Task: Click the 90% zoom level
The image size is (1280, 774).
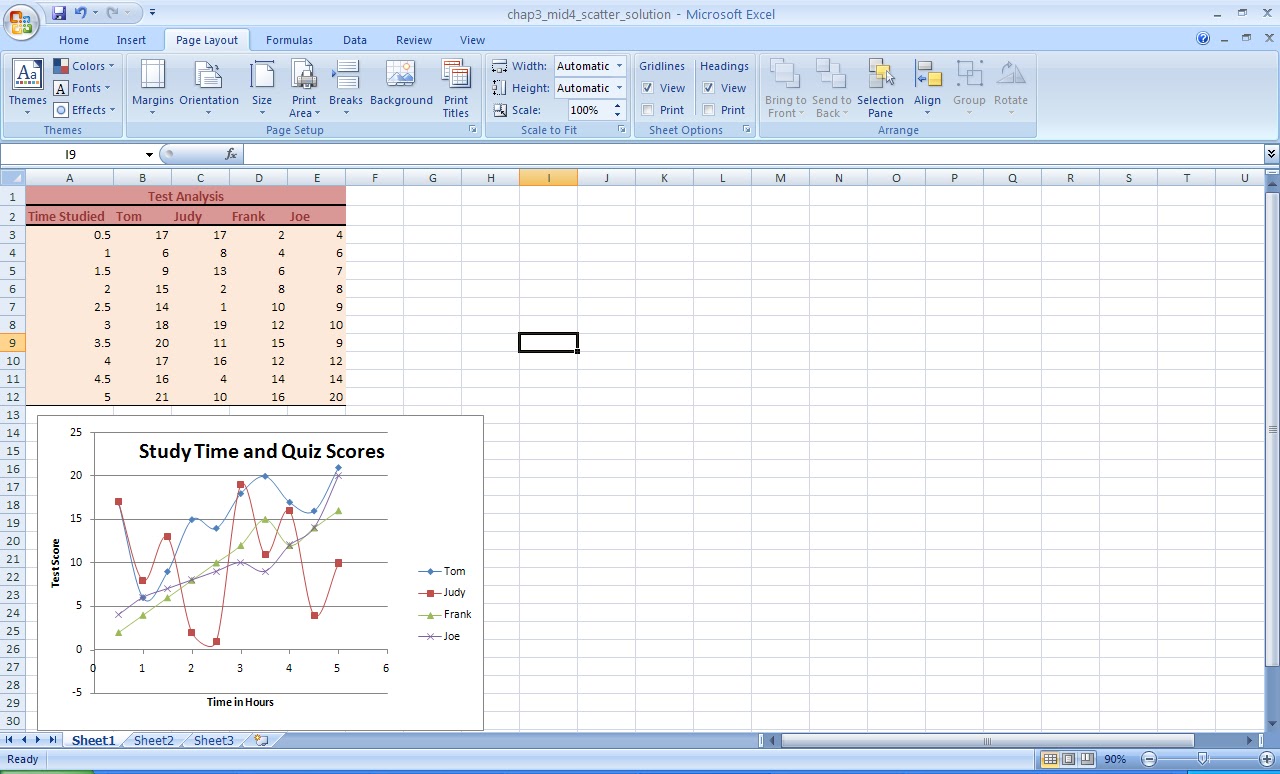Action: (x=1115, y=759)
